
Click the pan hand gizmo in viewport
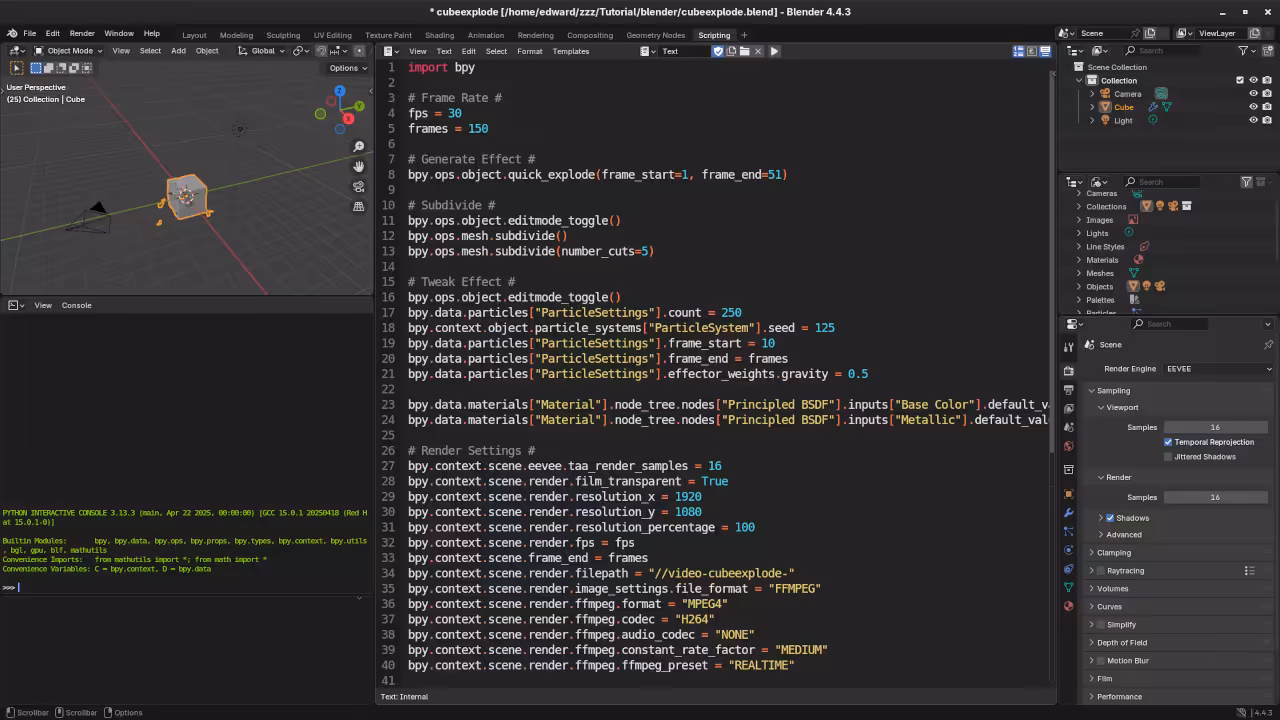tap(359, 167)
